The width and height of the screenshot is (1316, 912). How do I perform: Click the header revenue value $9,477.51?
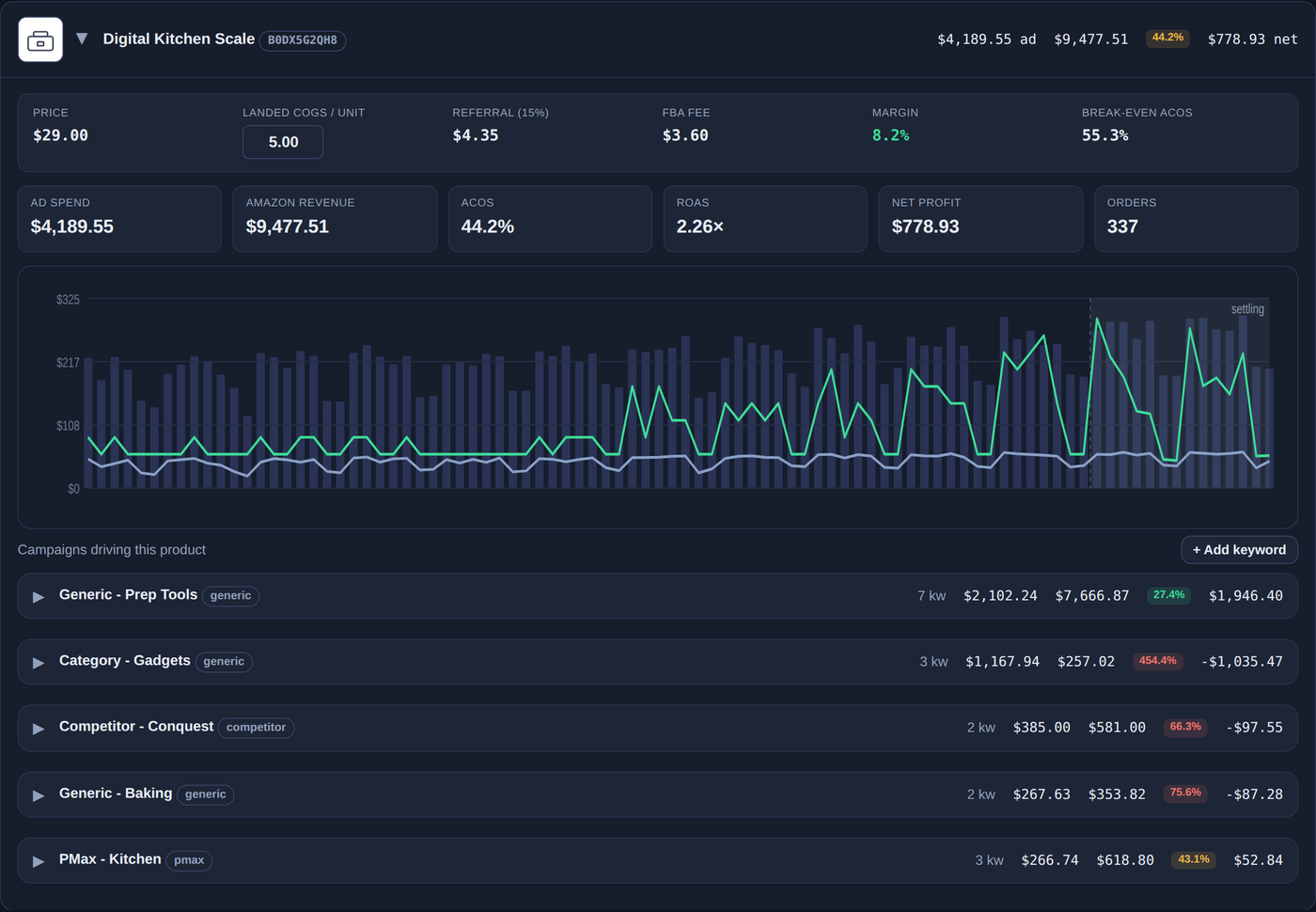(1090, 39)
